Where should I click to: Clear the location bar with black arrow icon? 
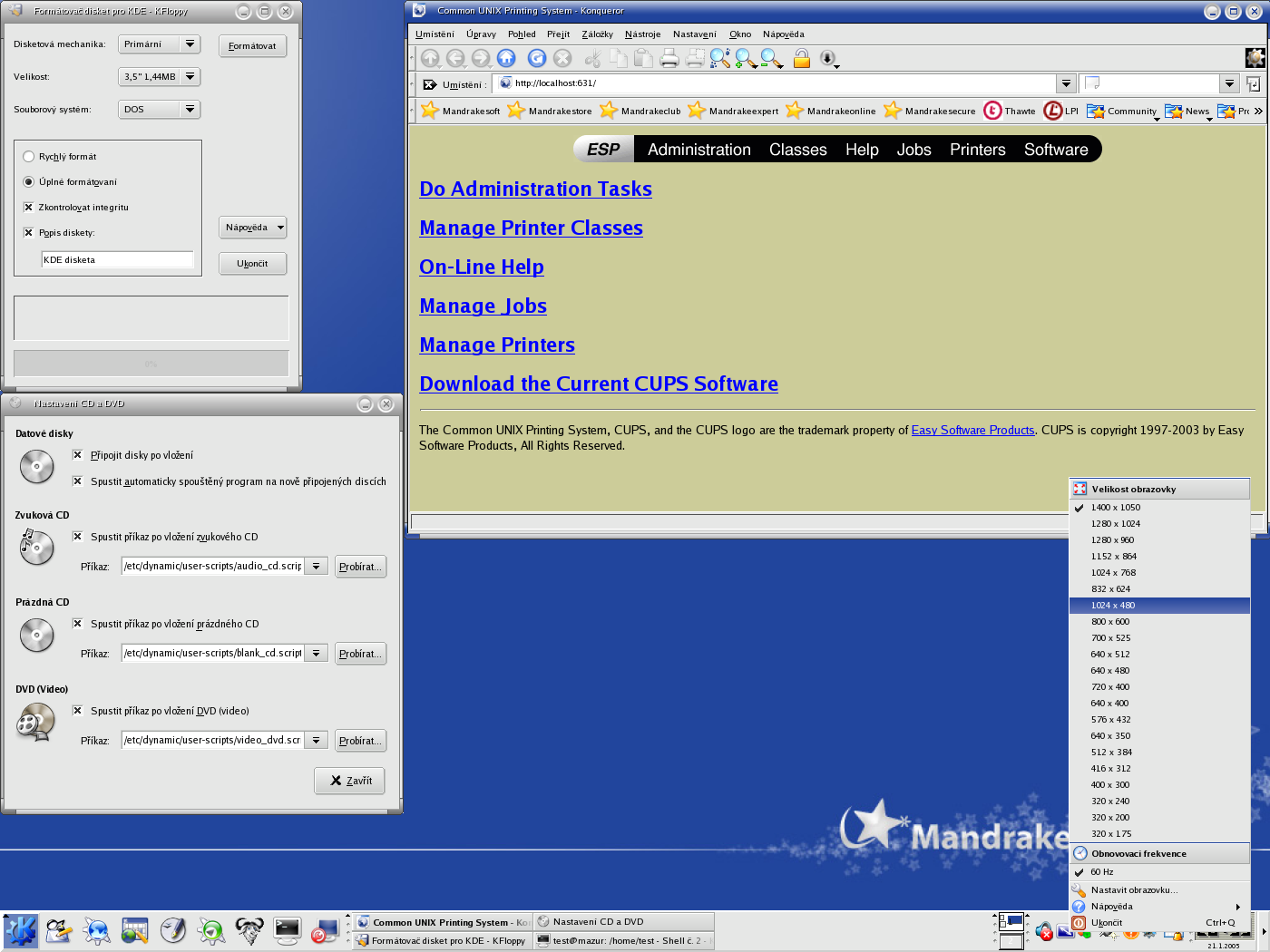click(x=430, y=84)
